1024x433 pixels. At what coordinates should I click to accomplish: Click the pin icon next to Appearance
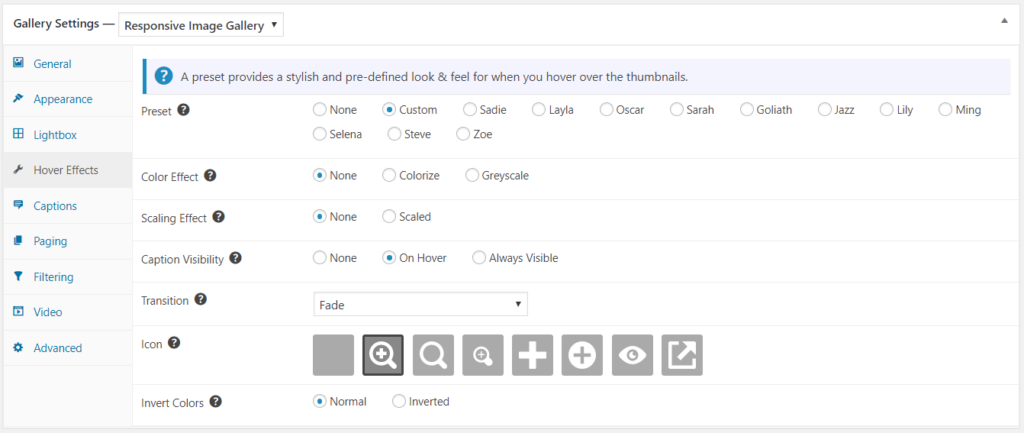click(x=18, y=99)
